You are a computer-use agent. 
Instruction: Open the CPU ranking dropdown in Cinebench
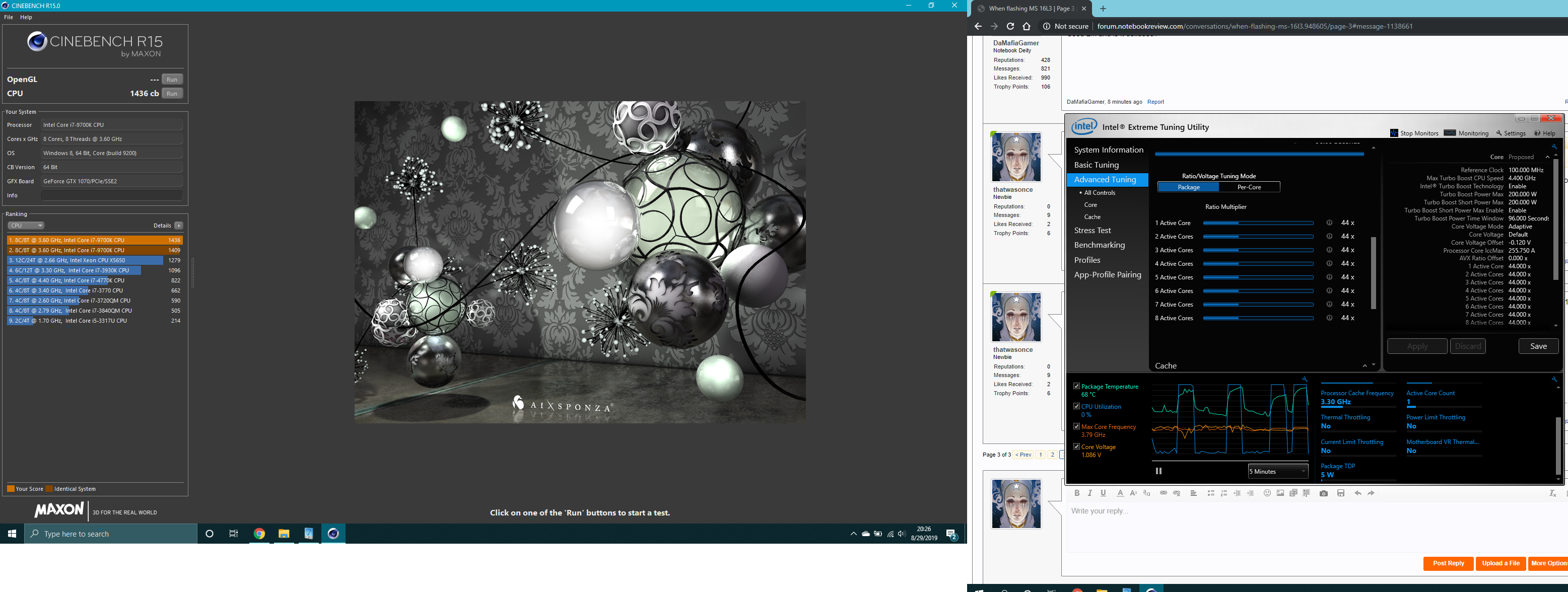pyautogui.click(x=26, y=226)
